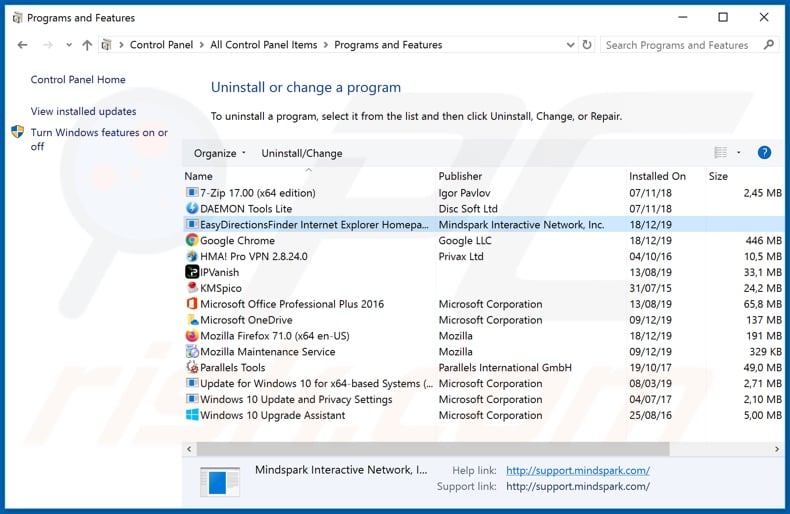Click the shield icon beside Windows features
This screenshot has width=790, height=514.
point(18,132)
